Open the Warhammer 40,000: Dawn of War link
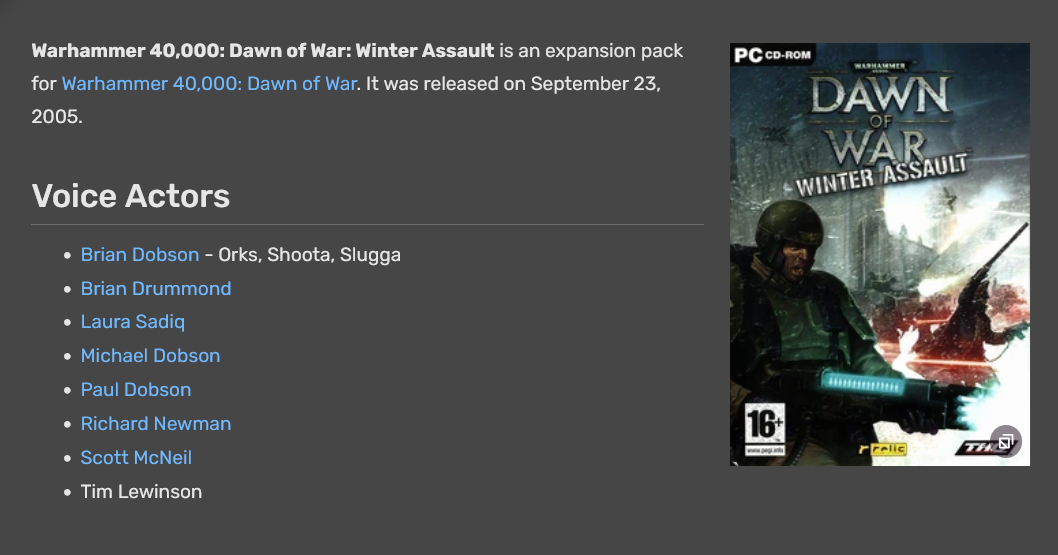This screenshot has height=555, width=1058. point(209,84)
